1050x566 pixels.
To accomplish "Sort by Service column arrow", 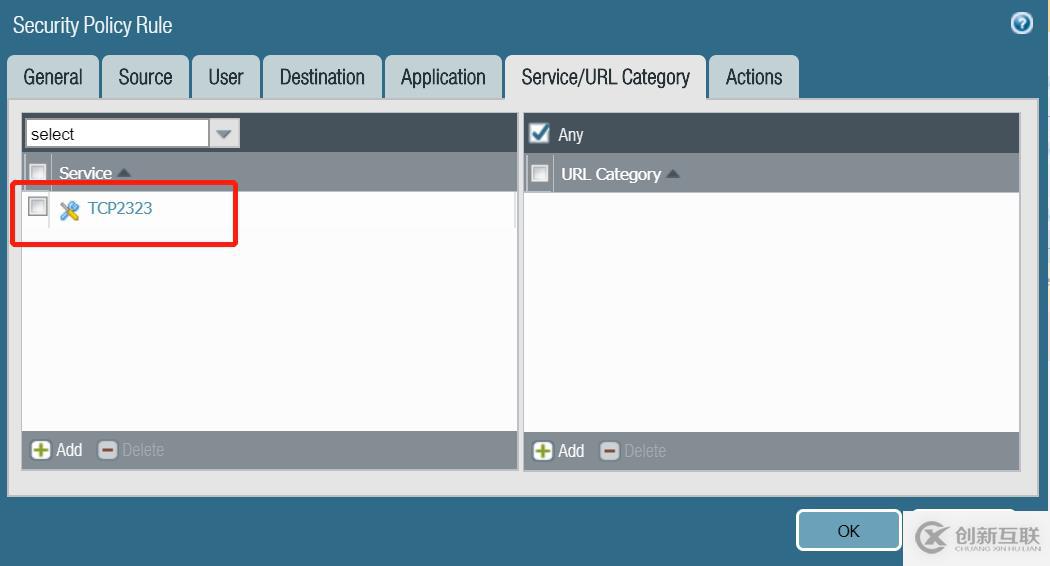I will pyautogui.click(x=124, y=173).
